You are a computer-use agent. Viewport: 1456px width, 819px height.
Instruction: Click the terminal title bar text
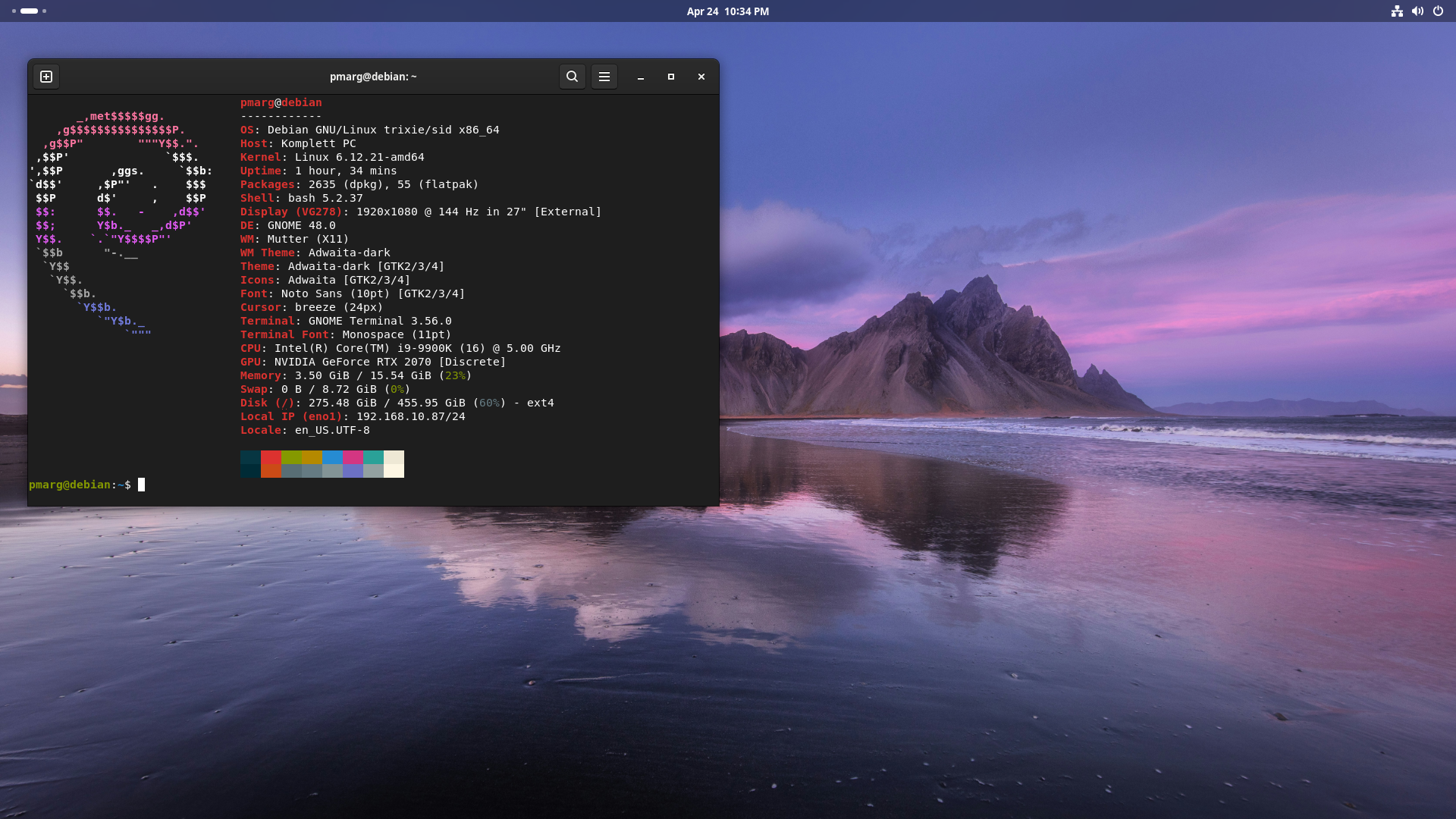click(373, 77)
